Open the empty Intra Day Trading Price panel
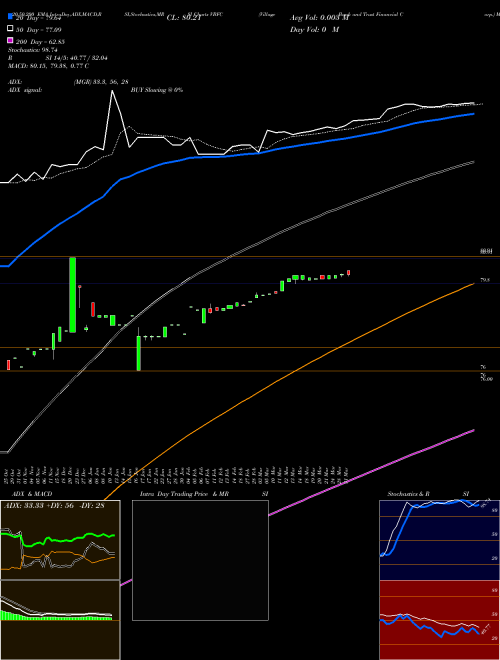 200,560
